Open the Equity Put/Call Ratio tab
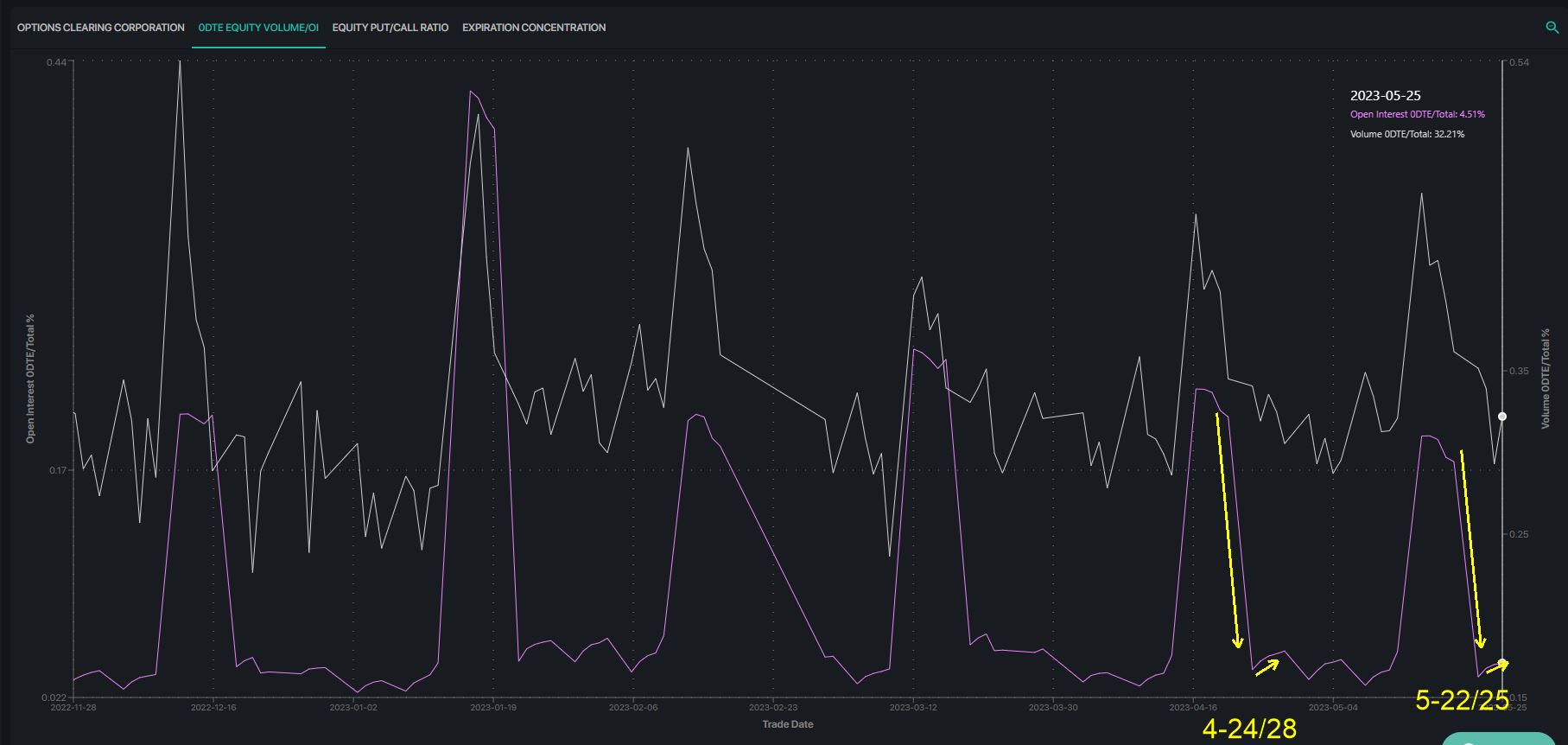Viewport: 1568px width, 745px height. [x=390, y=28]
